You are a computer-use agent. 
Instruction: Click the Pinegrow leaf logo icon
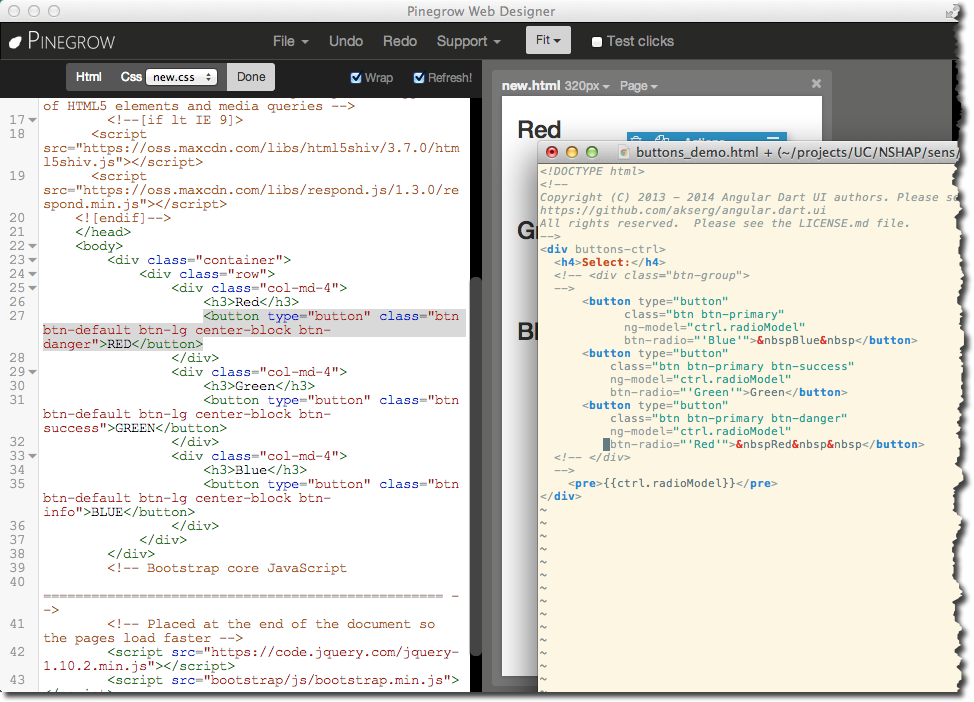click(15, 42)
